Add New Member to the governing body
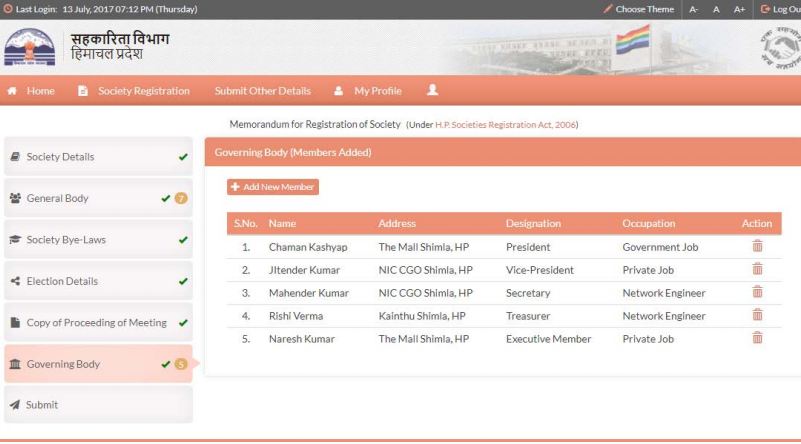Image resolution: width=801 pixels, height=444 pixels. click(x=273, y=187)
